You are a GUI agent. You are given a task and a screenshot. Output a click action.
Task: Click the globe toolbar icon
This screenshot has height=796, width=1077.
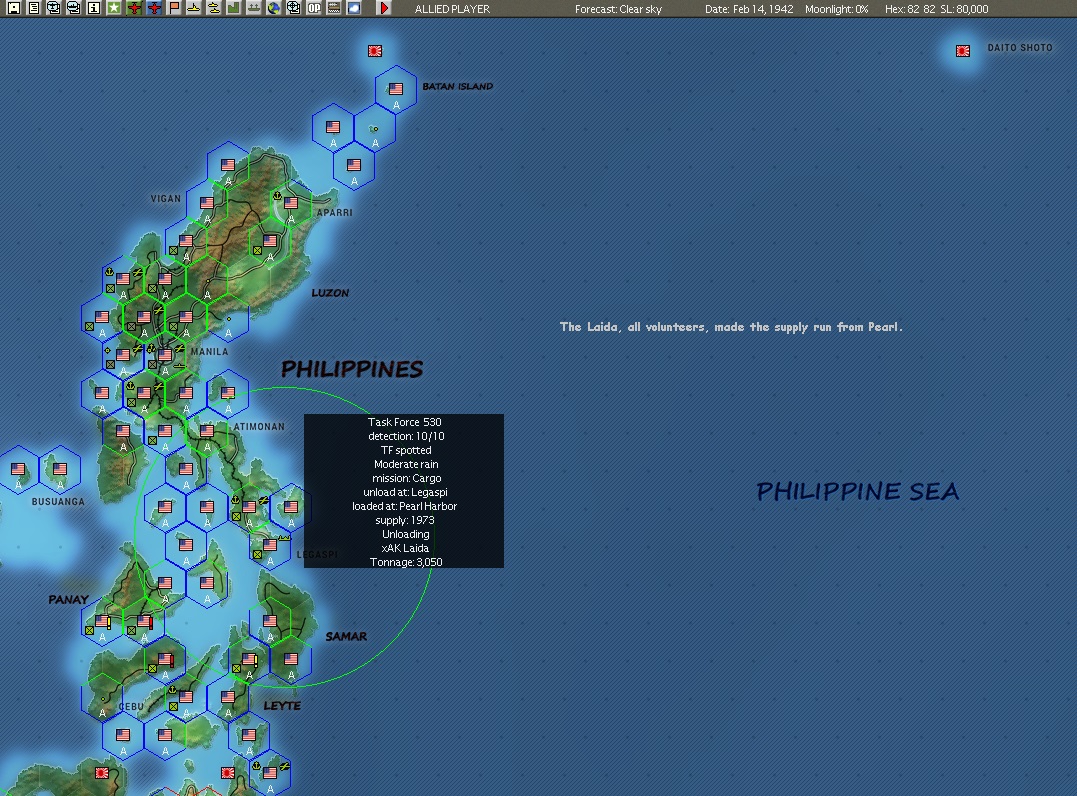(273, 8)
